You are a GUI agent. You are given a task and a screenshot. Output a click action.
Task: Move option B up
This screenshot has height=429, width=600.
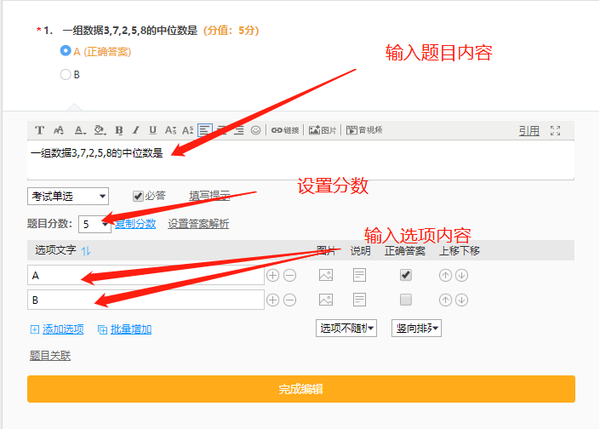click(x=445, y=300)
